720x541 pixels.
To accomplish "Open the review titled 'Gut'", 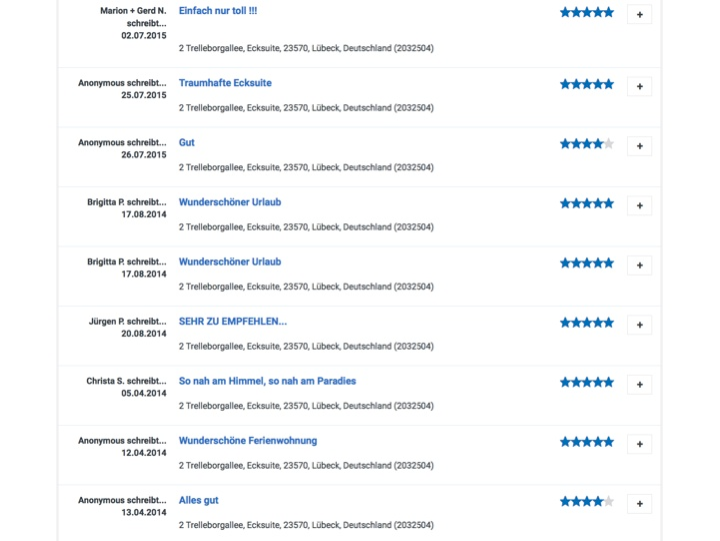I will (187, 143).
